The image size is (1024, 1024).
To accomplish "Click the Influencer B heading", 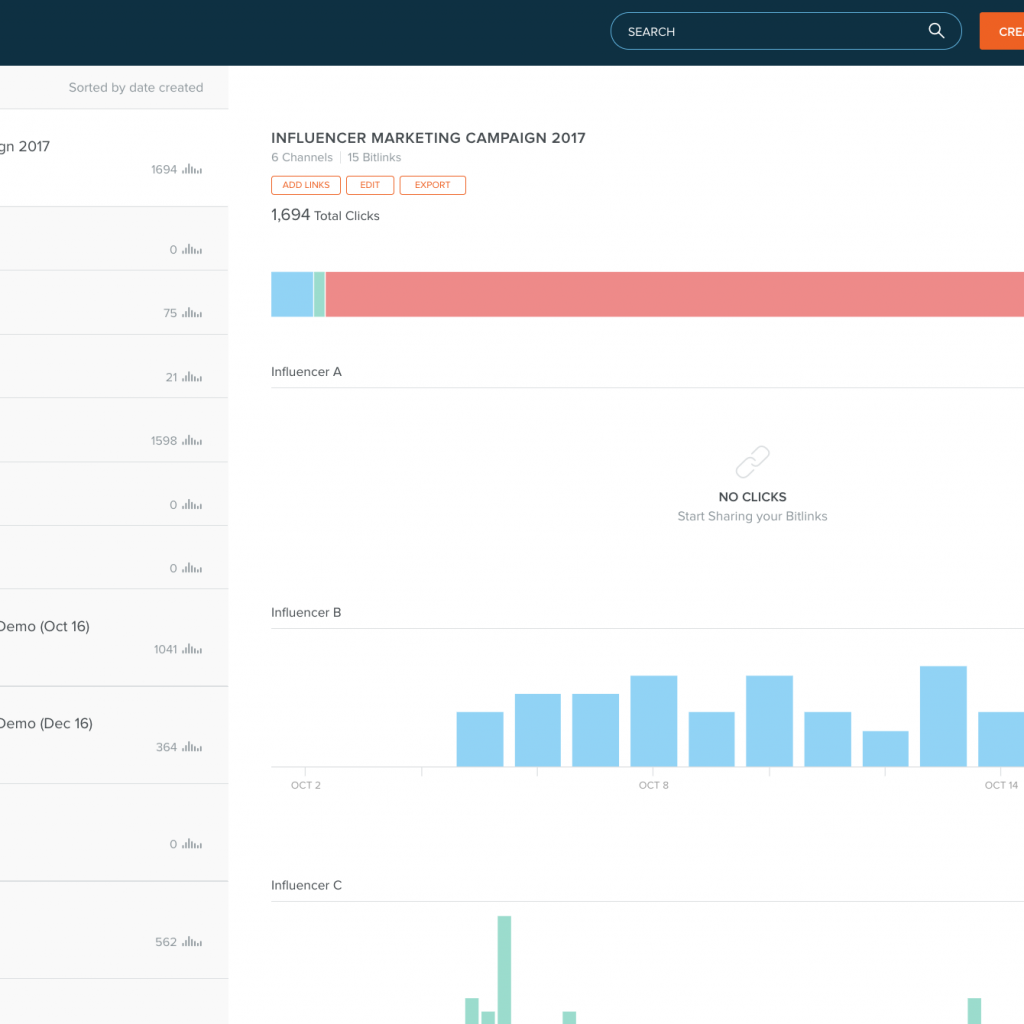I will coord(306,613).
